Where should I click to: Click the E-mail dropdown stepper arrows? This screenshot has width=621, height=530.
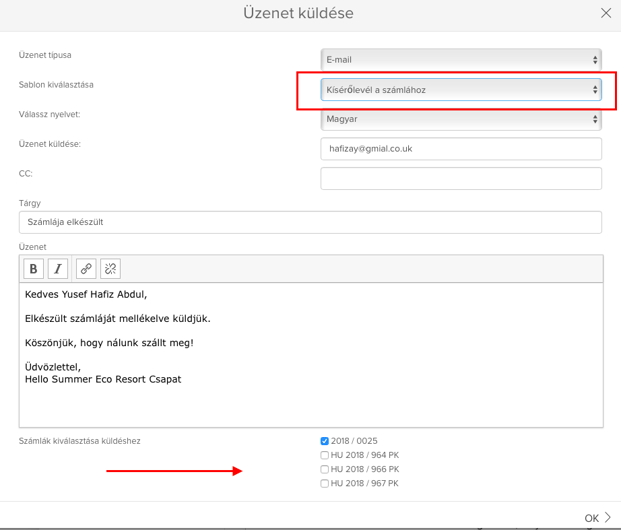[x=595, y=60]
